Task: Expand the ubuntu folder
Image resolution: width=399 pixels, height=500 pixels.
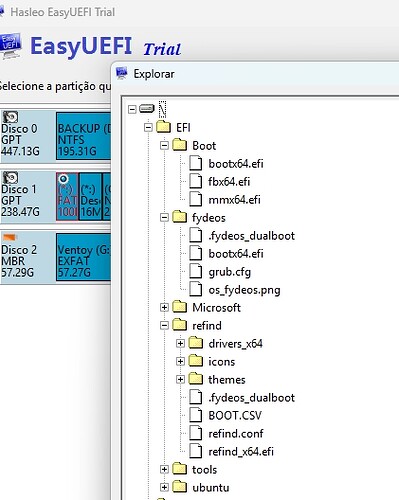Action: click(x=164, y=487)
